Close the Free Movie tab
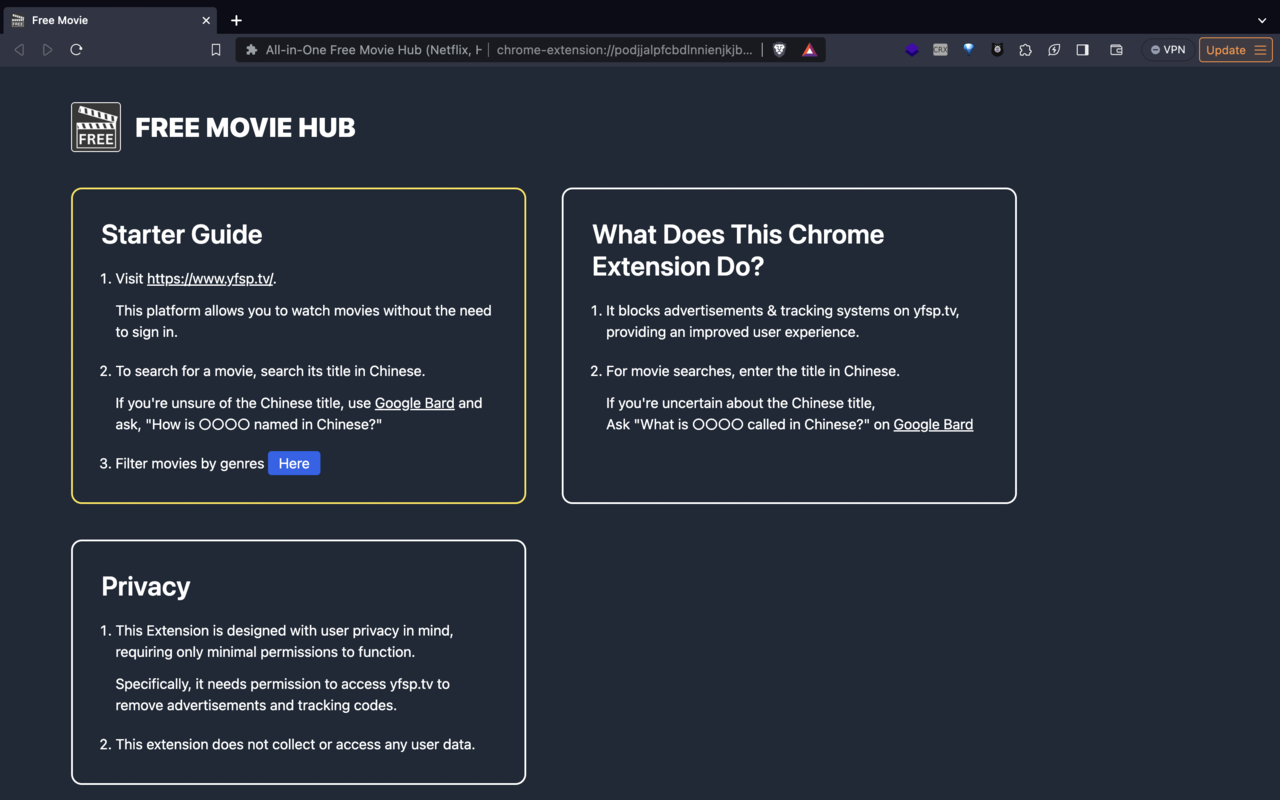The image size is (1280, 800). point(206,20)
